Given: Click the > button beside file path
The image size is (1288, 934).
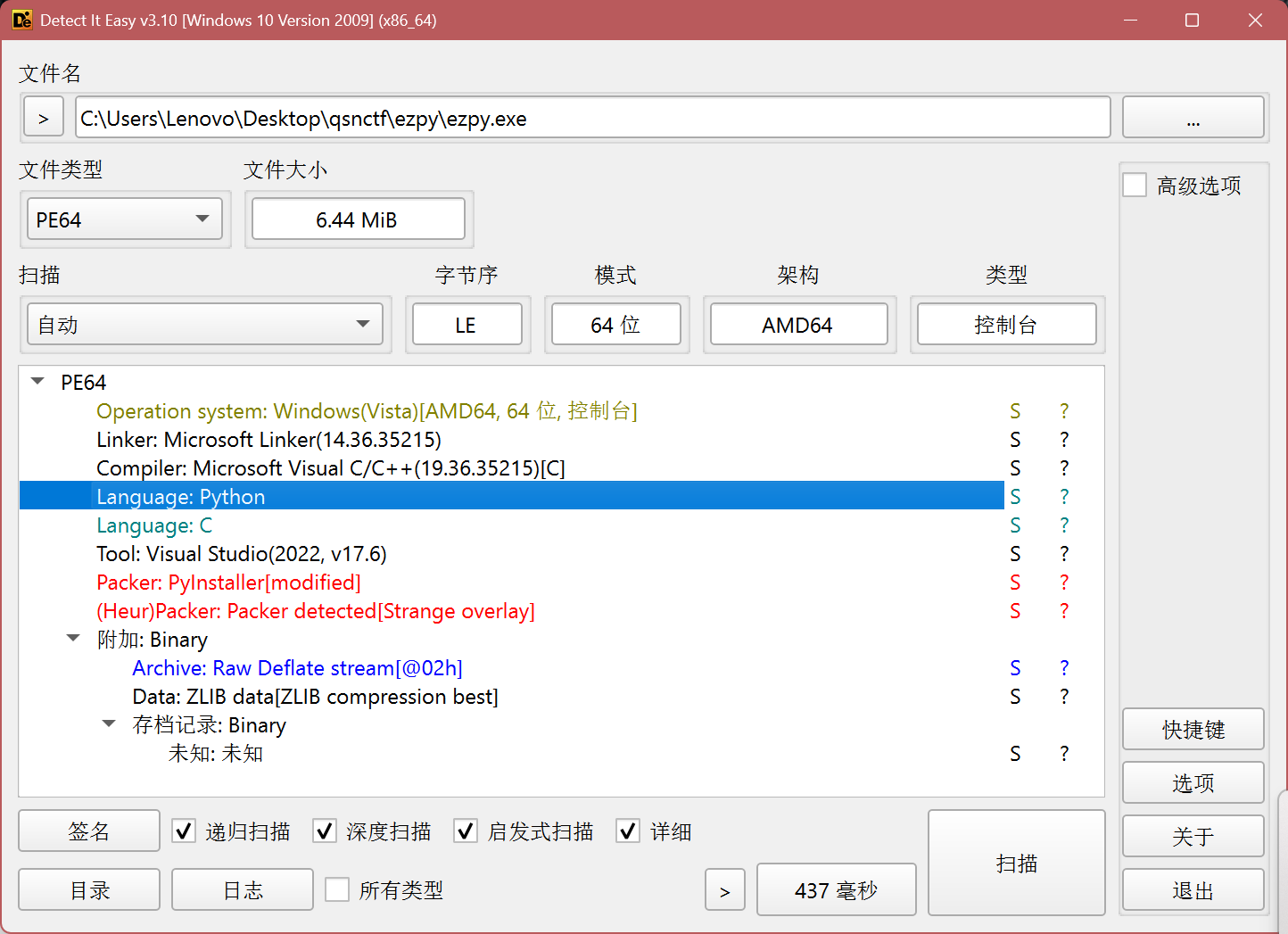Looking at the screenshot, I should coord(44,117).
